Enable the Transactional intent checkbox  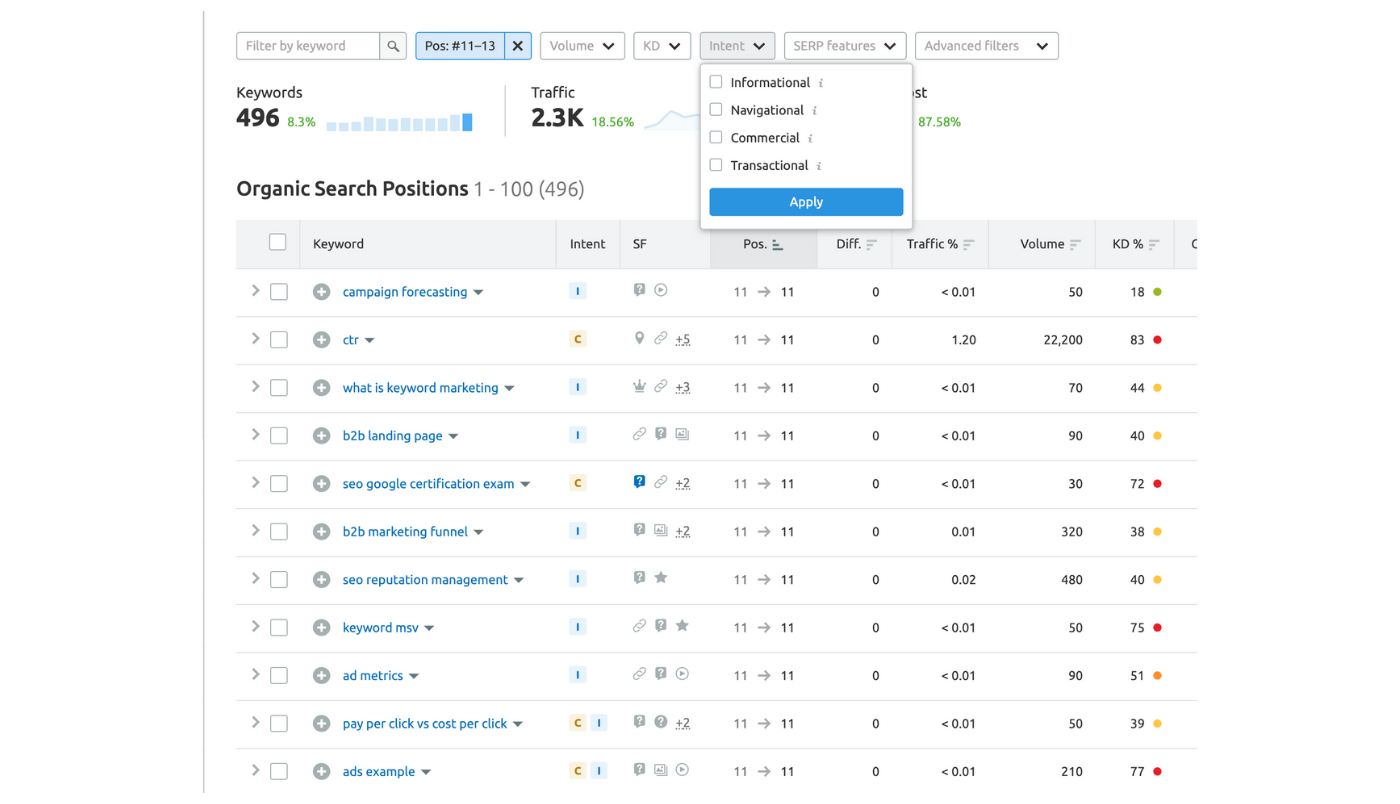(716, 165)
